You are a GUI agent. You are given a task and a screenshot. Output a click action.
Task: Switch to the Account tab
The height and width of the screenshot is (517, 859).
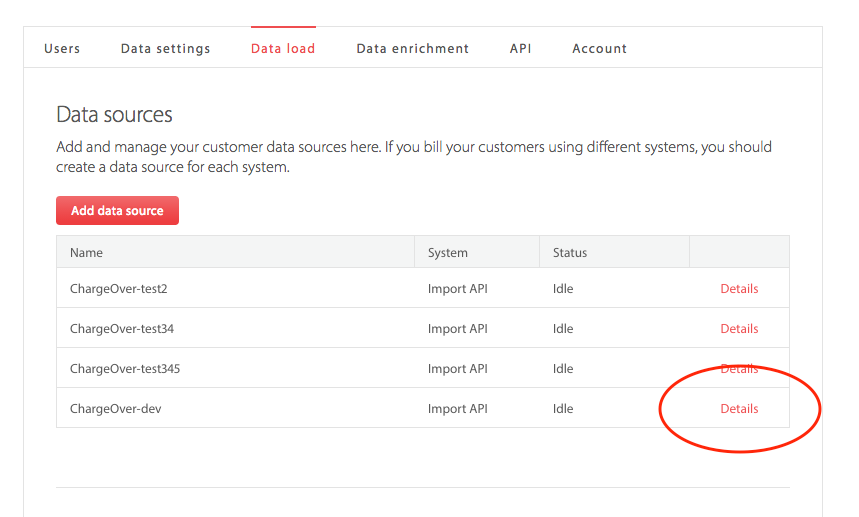(599, 49)
